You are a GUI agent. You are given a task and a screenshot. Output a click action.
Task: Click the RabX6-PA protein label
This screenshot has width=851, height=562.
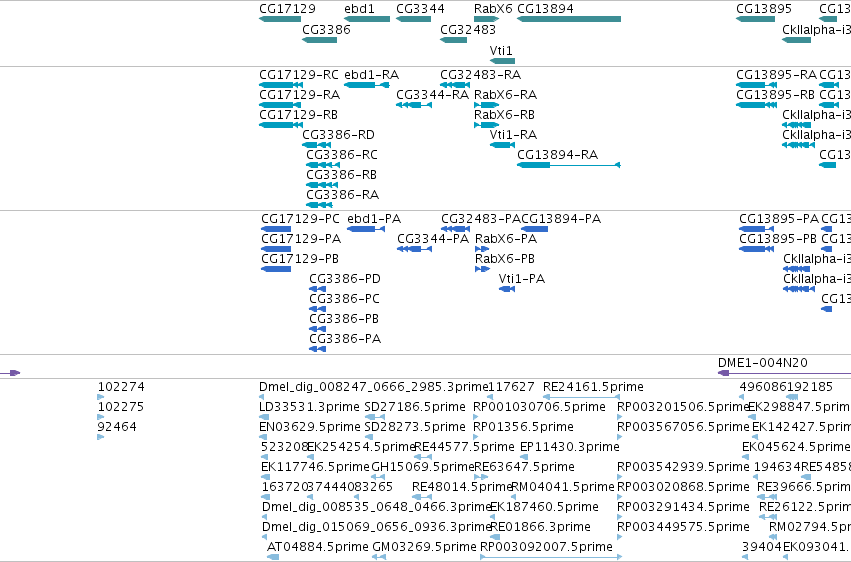tap(506, 239)
